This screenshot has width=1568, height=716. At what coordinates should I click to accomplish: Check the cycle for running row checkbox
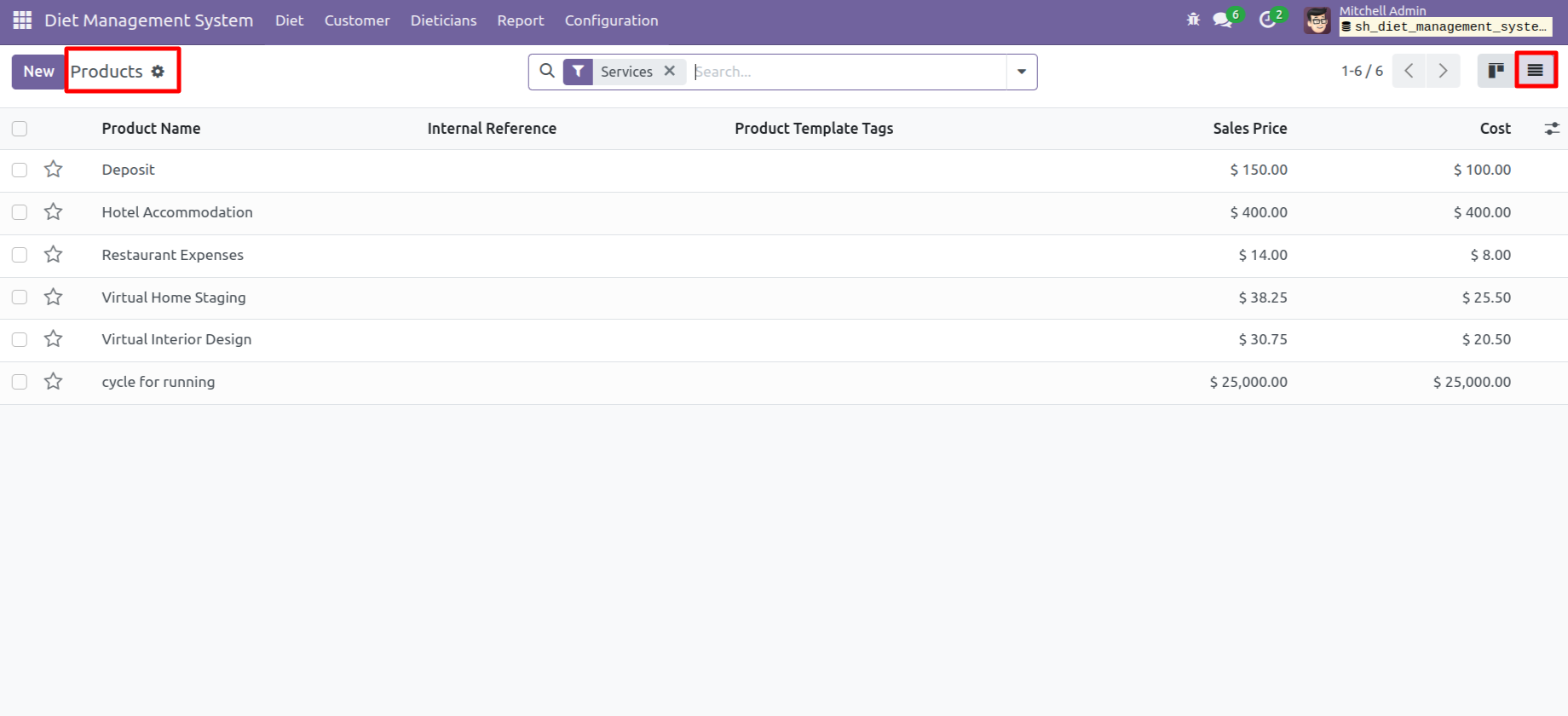[x=20, y=382]
